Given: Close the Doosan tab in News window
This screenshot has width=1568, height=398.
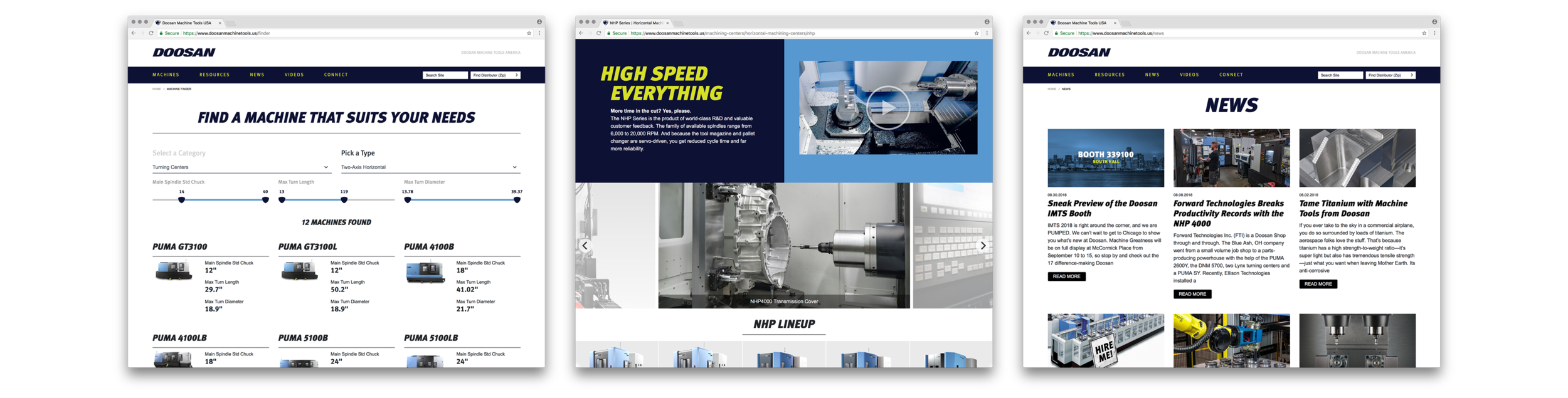Looking at the screenshot, I should point(1115,23).
